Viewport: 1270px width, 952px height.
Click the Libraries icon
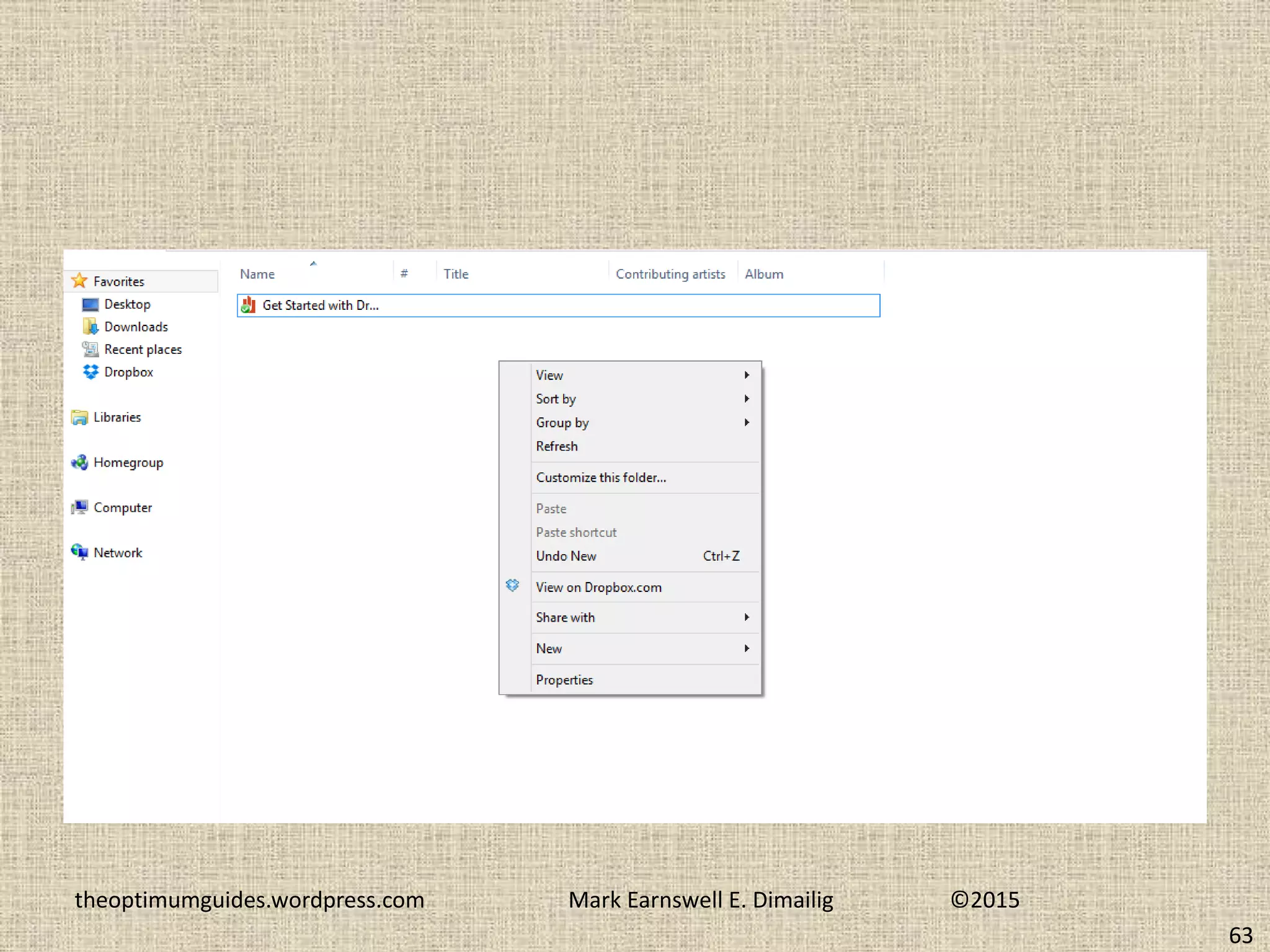click(79, 417)
